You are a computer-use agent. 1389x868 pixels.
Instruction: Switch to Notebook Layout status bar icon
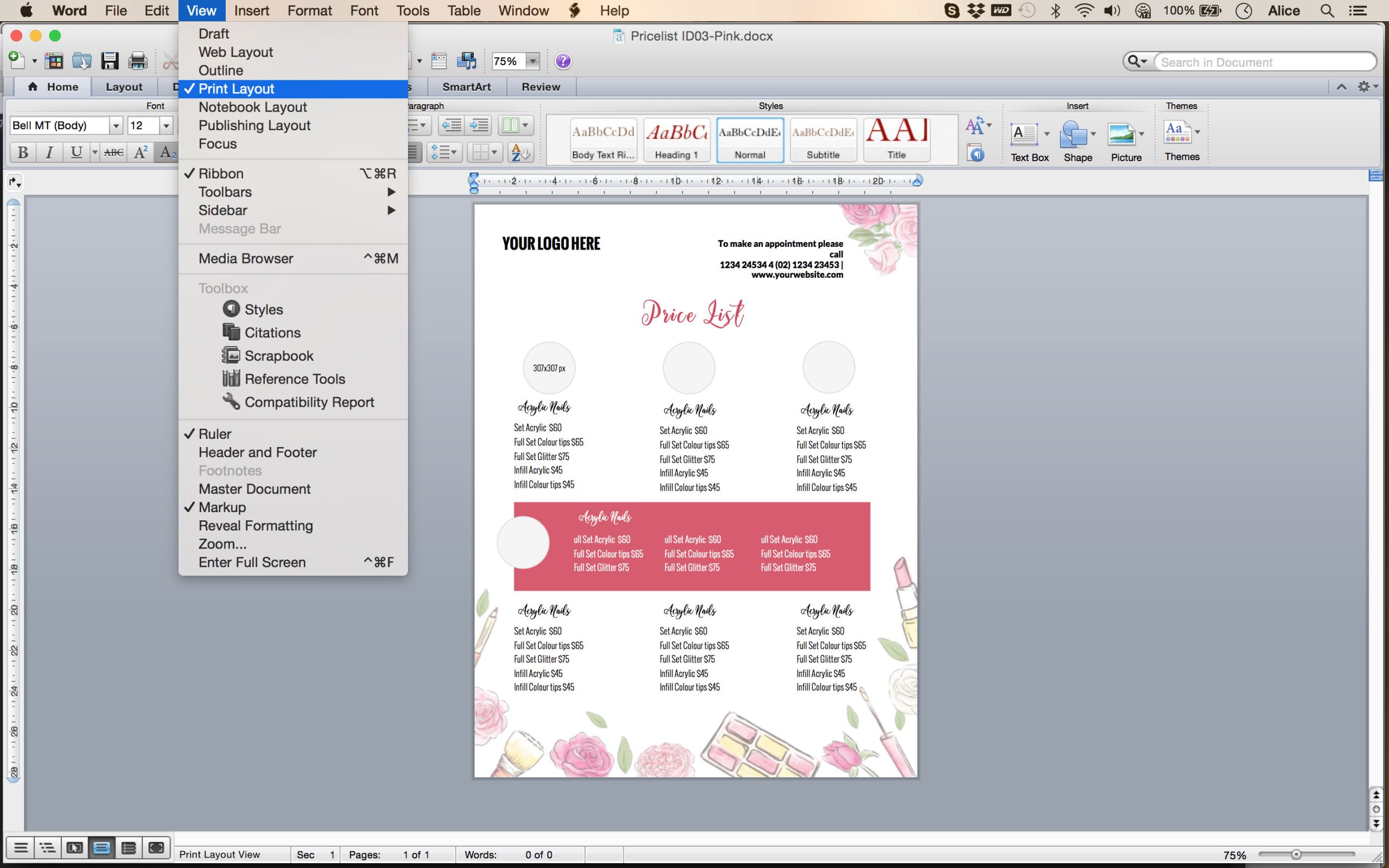[129, 847]
